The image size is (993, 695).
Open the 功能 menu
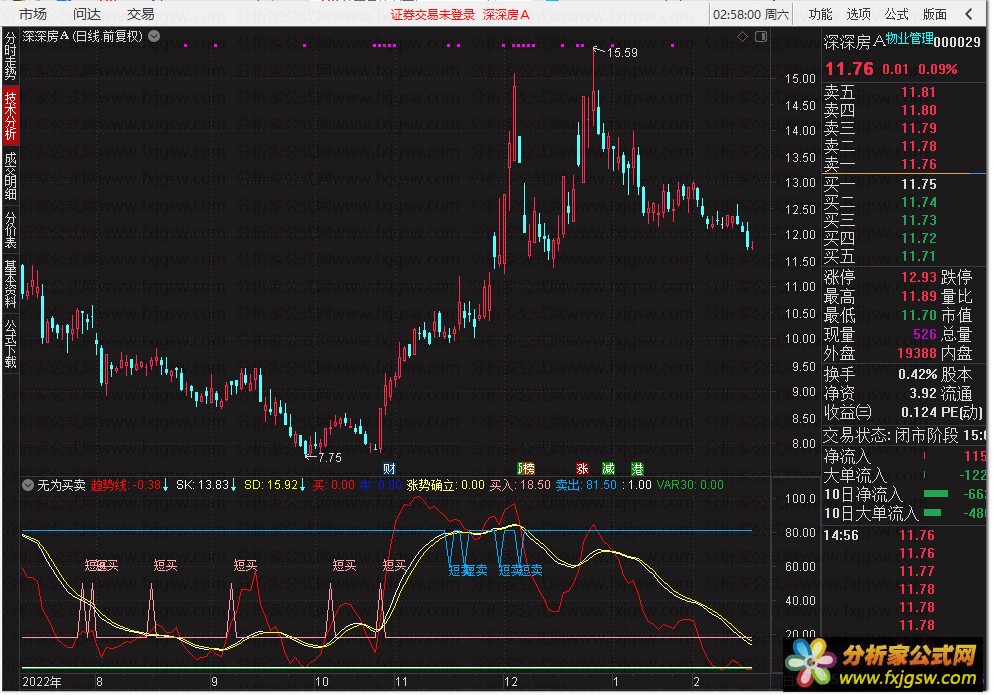point(820,14)
